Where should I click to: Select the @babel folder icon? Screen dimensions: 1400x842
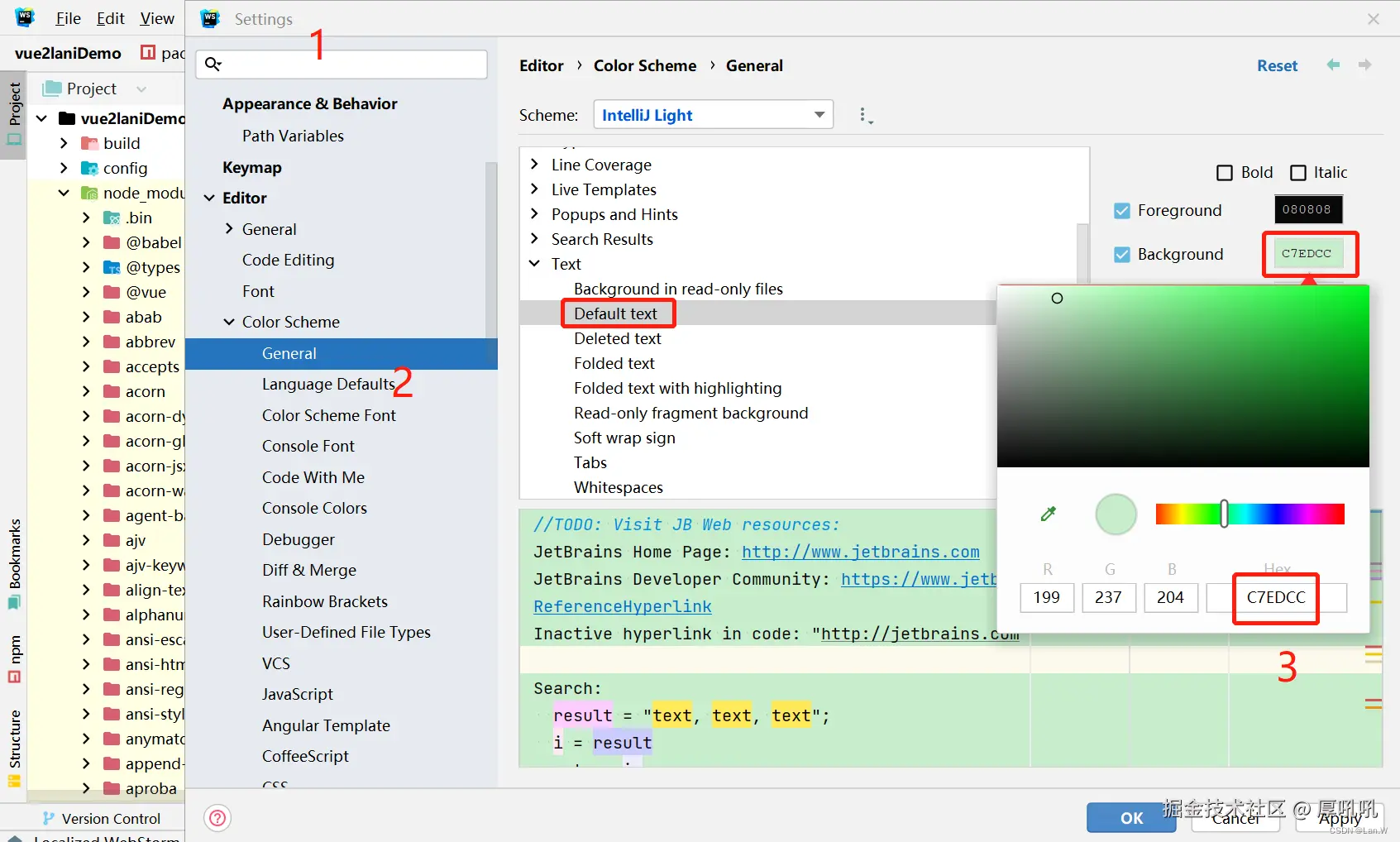112,242
